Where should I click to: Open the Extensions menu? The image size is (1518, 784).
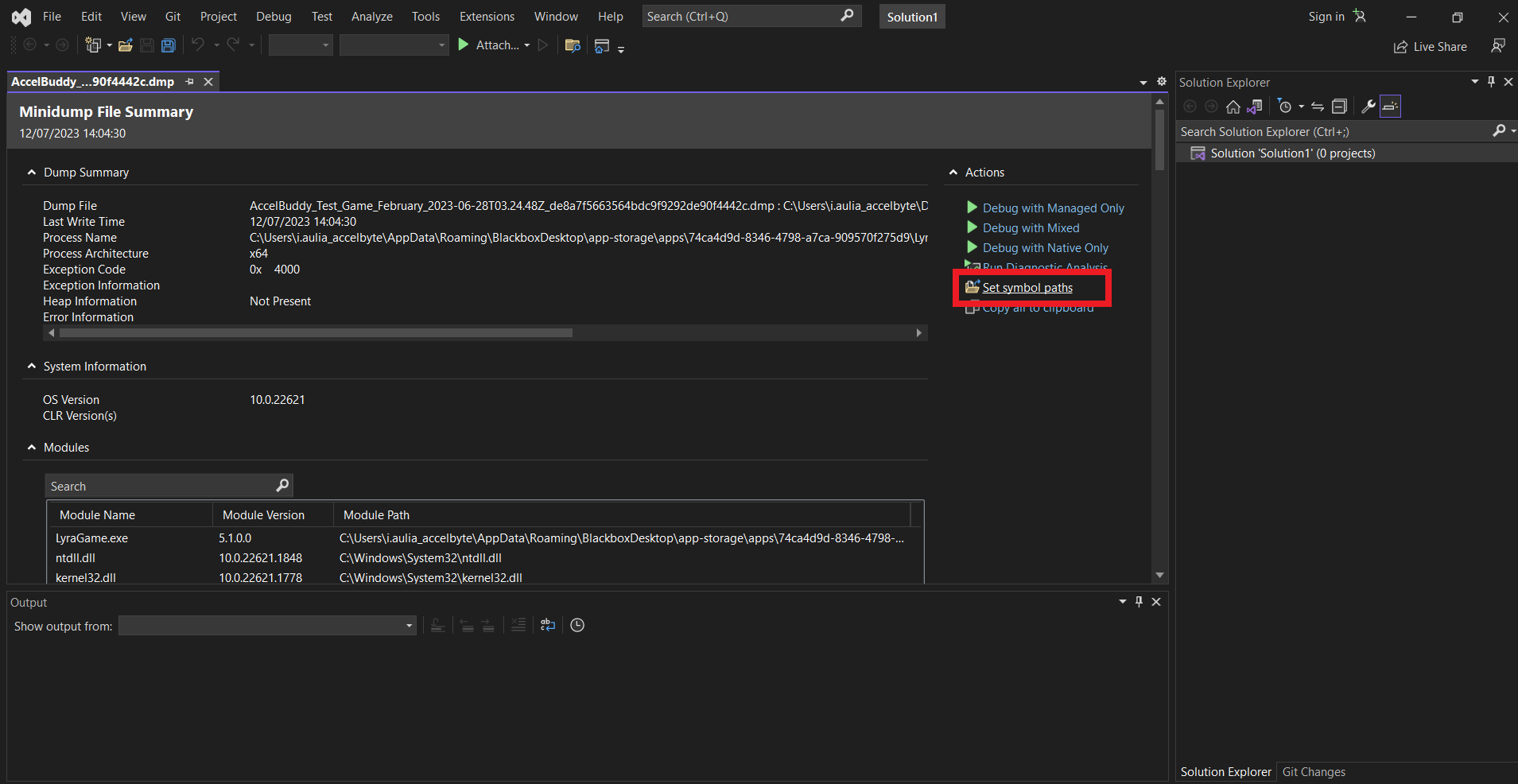coord(487,17)
